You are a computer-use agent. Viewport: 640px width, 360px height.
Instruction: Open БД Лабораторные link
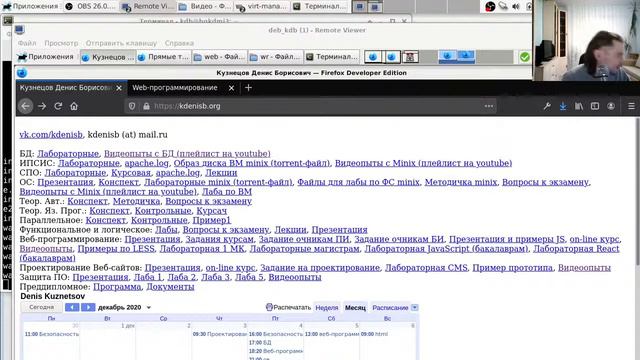point(68,154)
